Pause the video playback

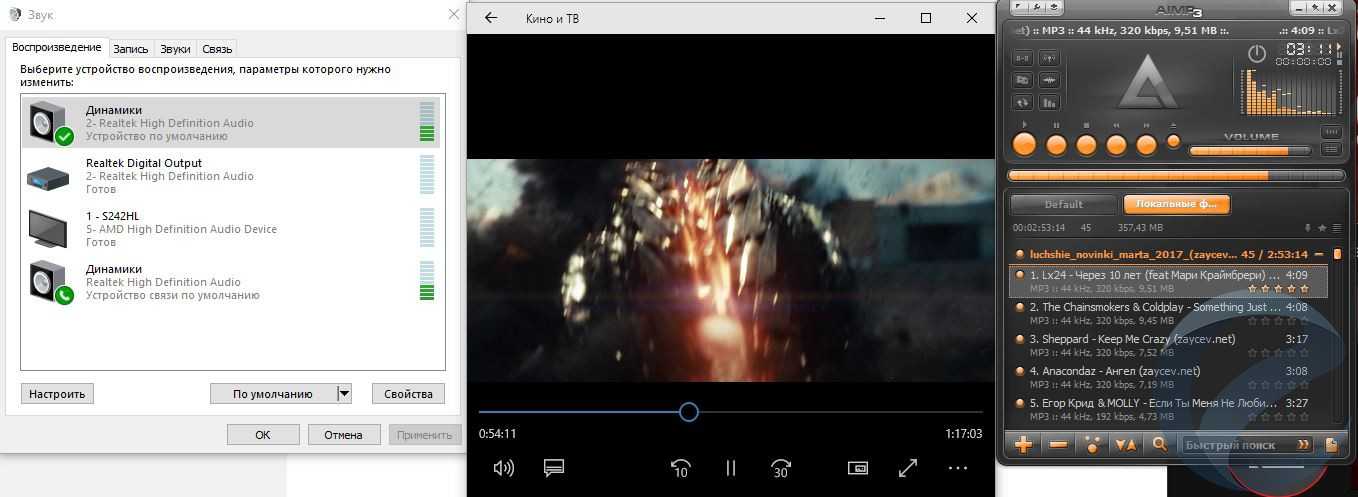pyautogui.click(x=731, y=468)
